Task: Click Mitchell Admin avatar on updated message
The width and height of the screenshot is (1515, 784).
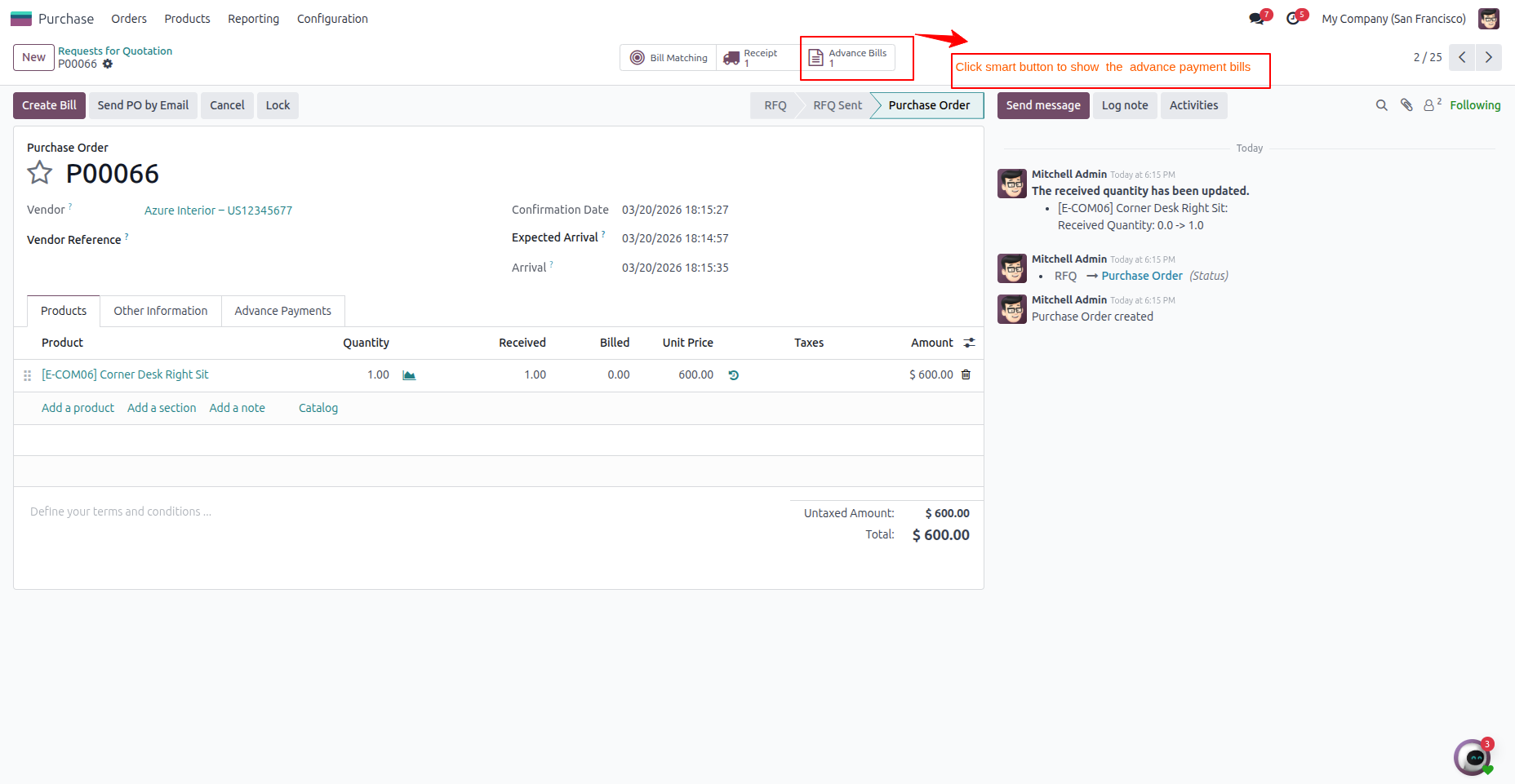Action: point(1012,184)
